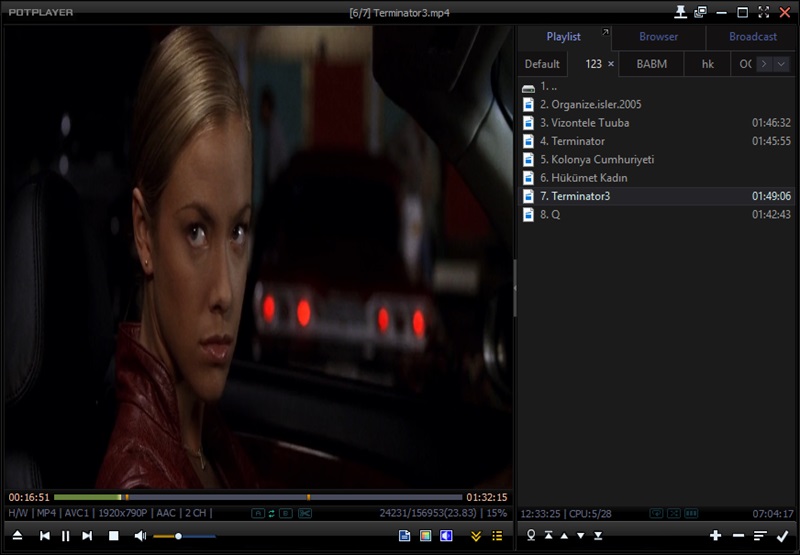Move playlist item to top
800x555 pixels.
coord(548,535)
